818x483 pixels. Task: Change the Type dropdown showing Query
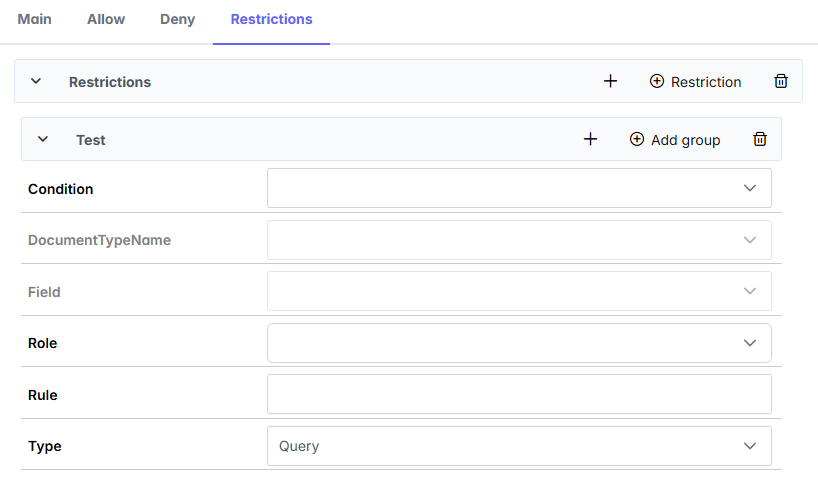(x=519, y=446)
